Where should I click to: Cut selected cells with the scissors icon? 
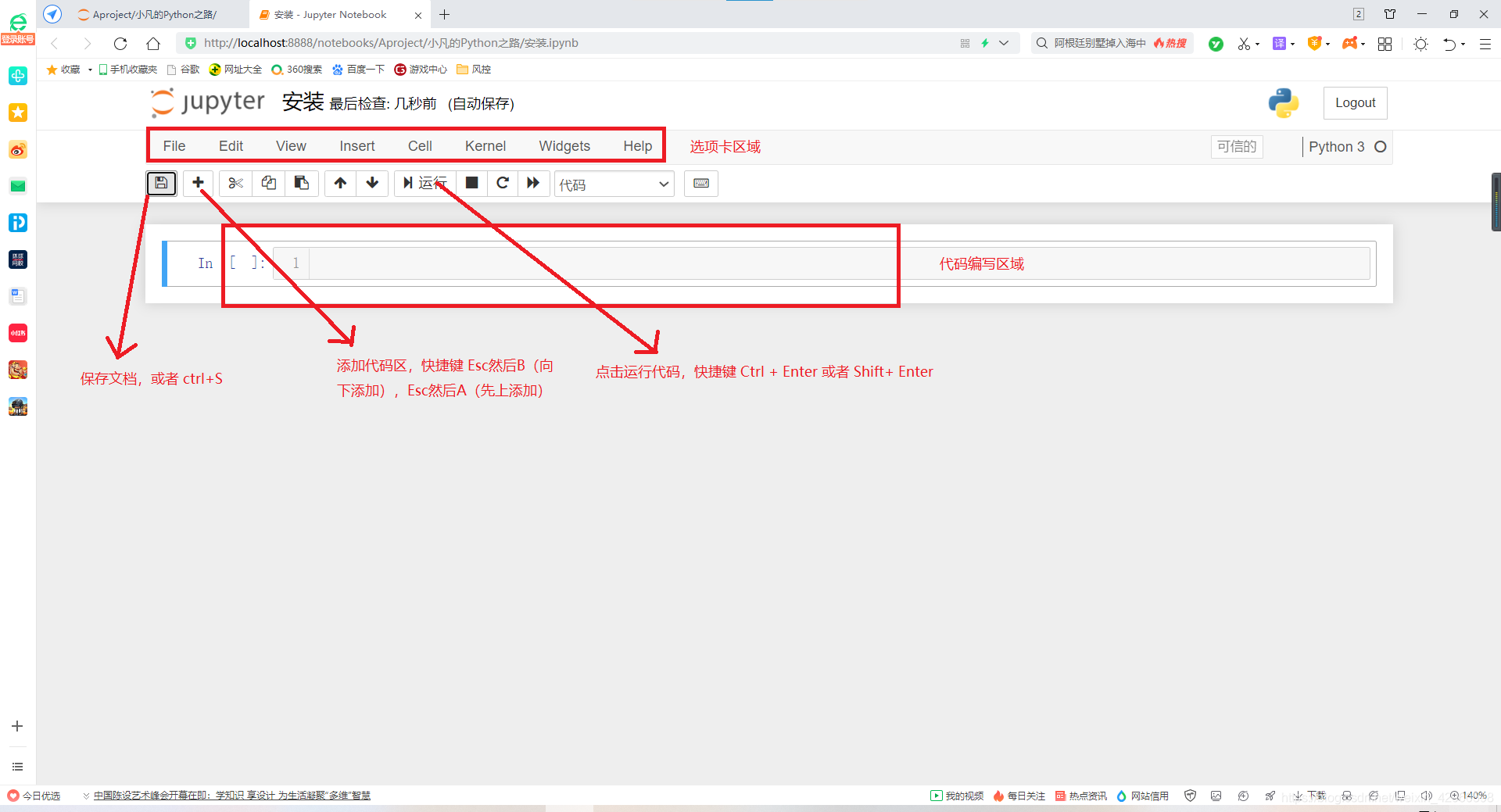click(x=235, y=183)
